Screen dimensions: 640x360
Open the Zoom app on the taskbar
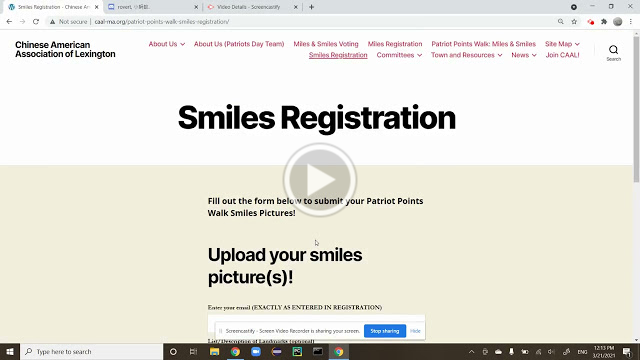coord(256,351)
